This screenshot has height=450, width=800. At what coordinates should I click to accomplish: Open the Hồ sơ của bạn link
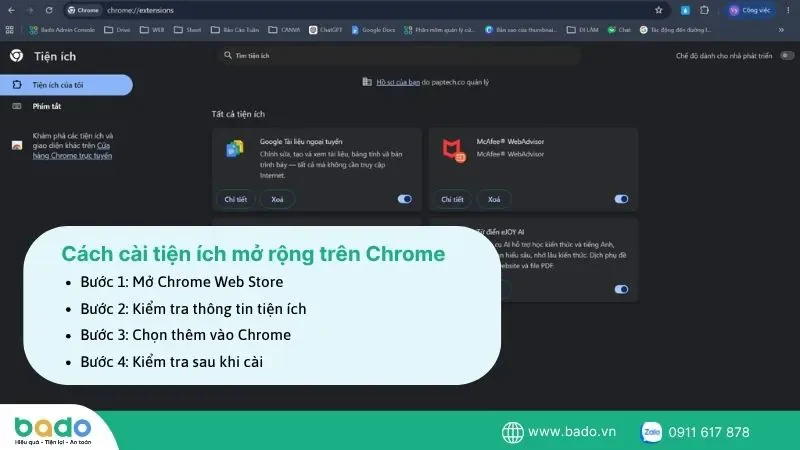point(398,82)
